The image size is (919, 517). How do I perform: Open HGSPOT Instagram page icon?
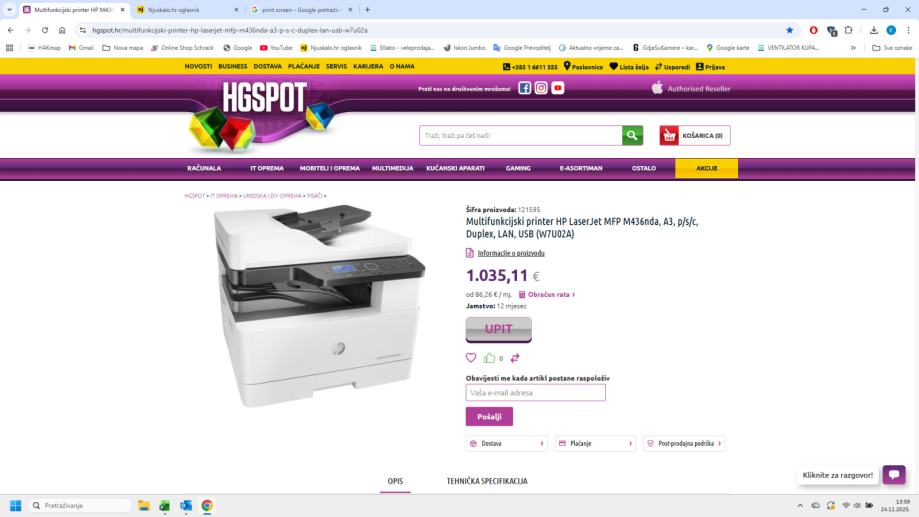pyautogui.click(x=541, y=88)
